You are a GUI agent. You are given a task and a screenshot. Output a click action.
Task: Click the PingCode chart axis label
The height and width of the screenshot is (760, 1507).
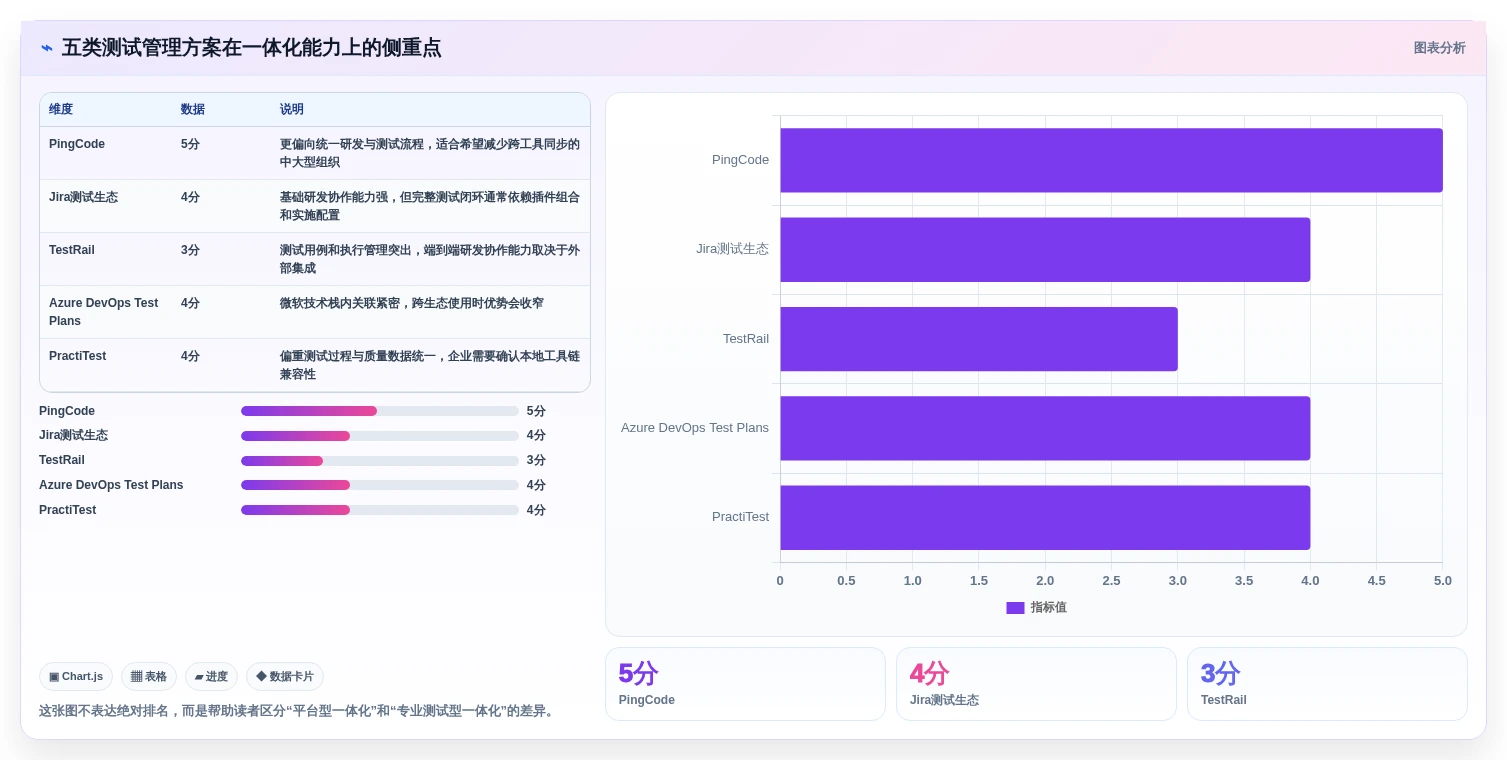tap(740, 160)
